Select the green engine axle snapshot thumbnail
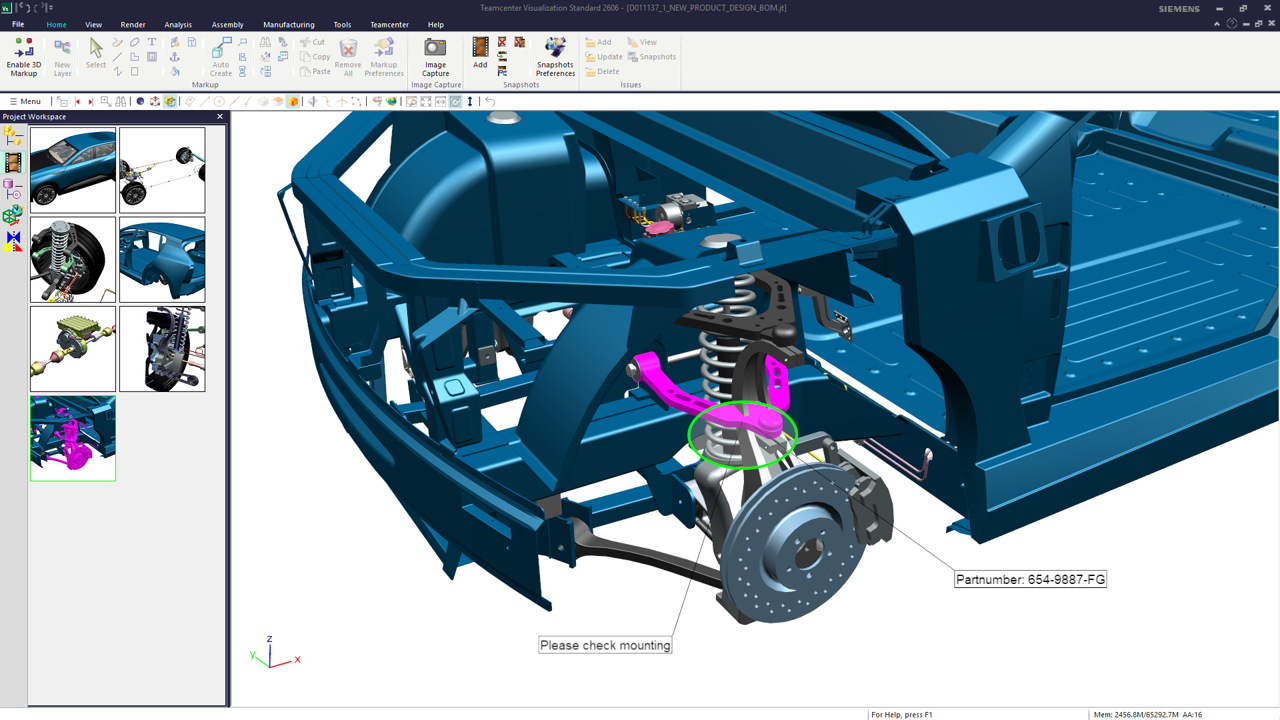Viewport: 1280px width, 720px height. click(73, 349)
